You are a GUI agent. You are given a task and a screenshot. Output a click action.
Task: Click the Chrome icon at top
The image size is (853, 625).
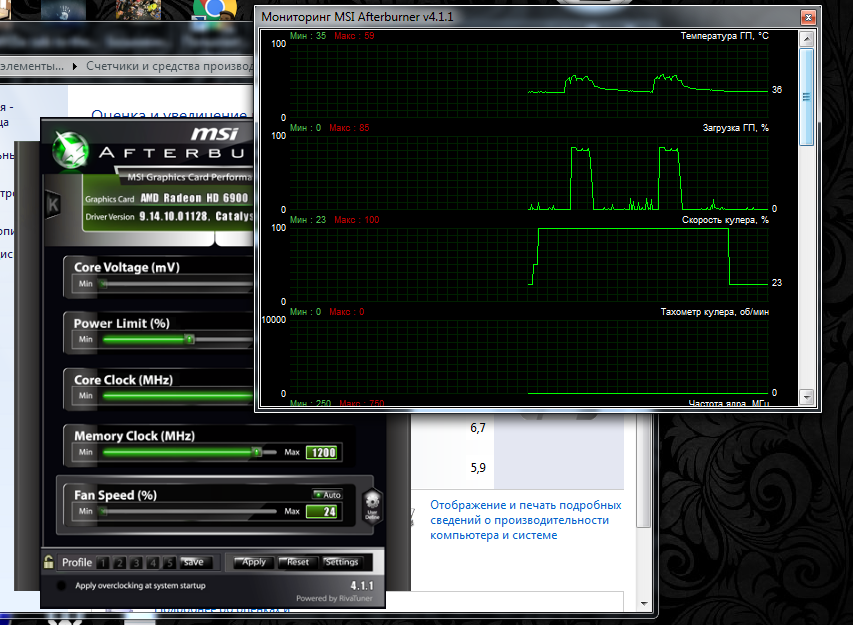pyautogui.click(x=214, y=9)
